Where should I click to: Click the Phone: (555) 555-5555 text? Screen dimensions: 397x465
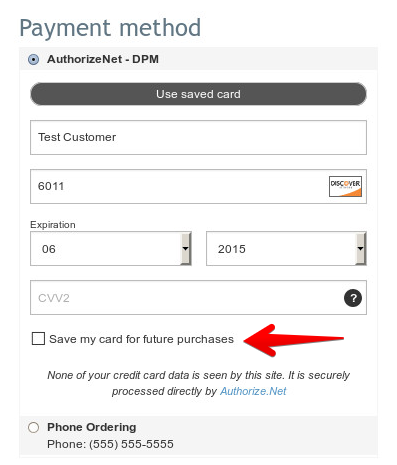point(110,444)
